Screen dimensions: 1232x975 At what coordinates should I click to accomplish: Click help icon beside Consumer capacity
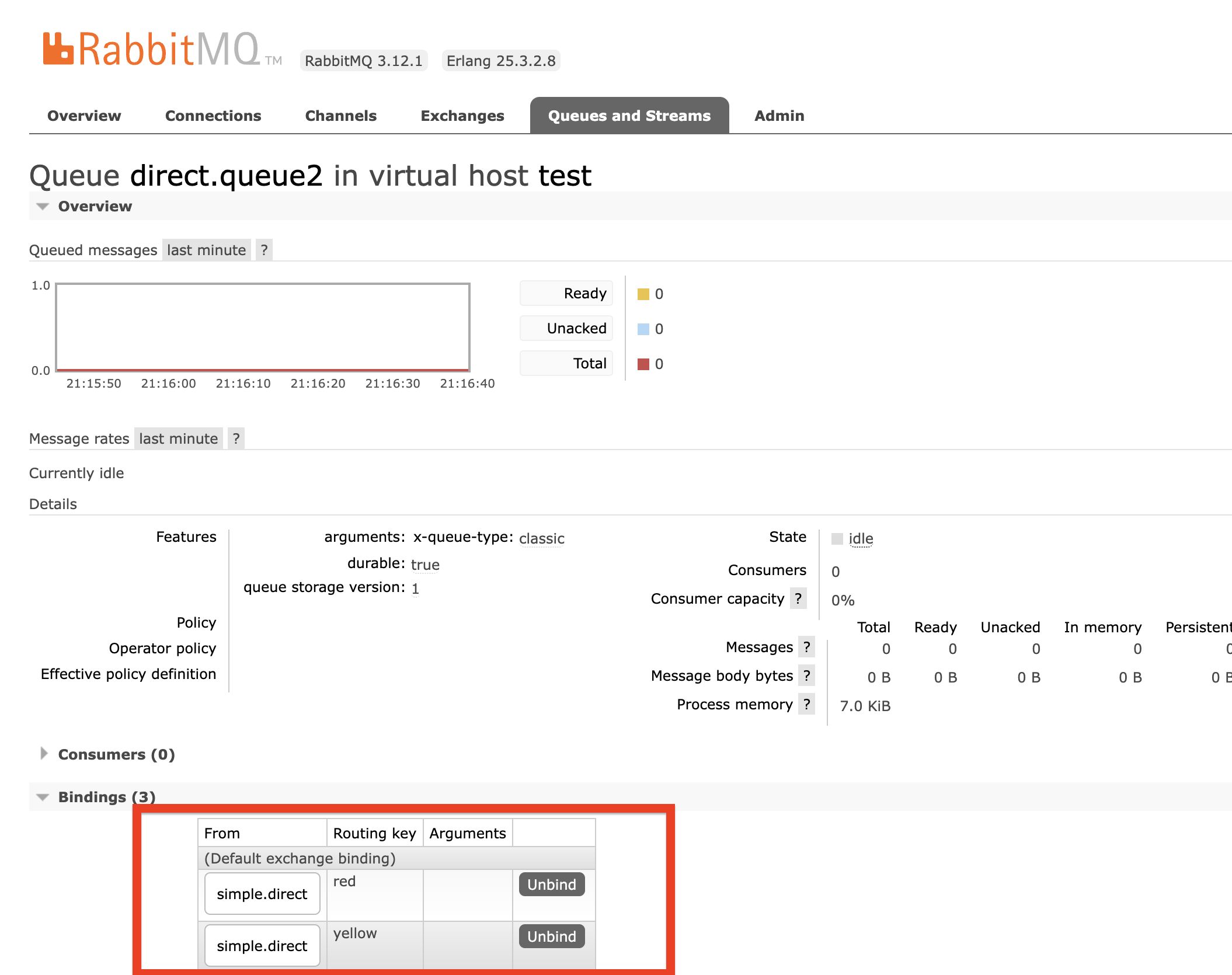click(798, 598)
